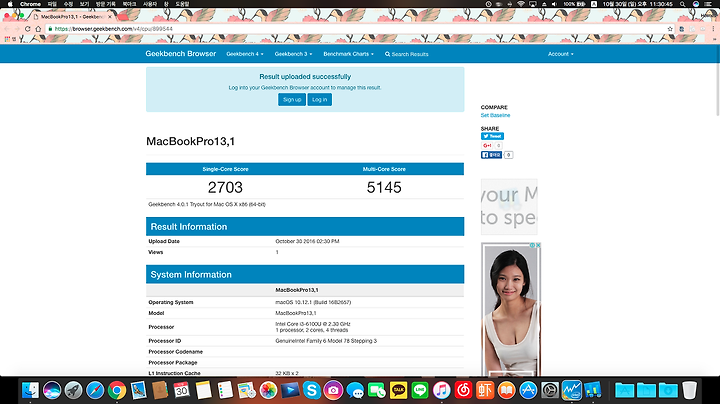Open Finder from the dock
Image resolution: width=720 pixels, height=404 pixels.
30,390
